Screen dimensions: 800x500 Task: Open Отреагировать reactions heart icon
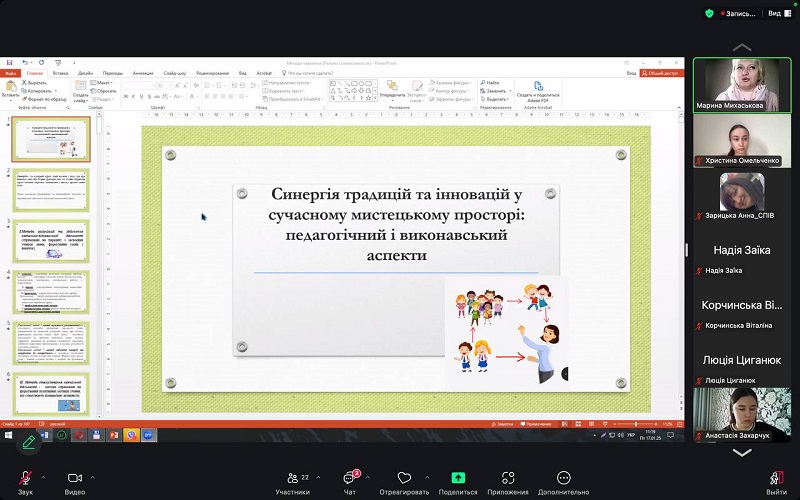click(404, 483)
